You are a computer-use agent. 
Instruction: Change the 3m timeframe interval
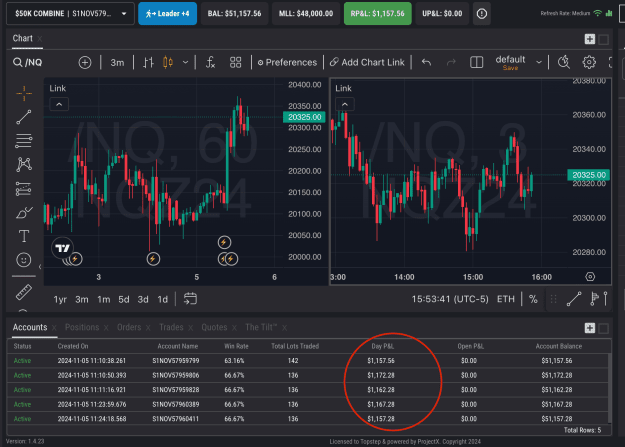117,63
